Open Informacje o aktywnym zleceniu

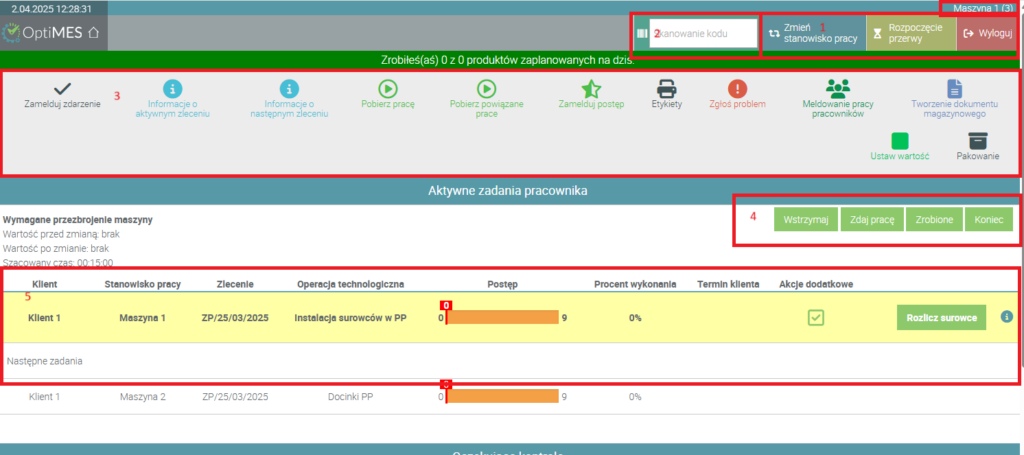coord(172,90)
